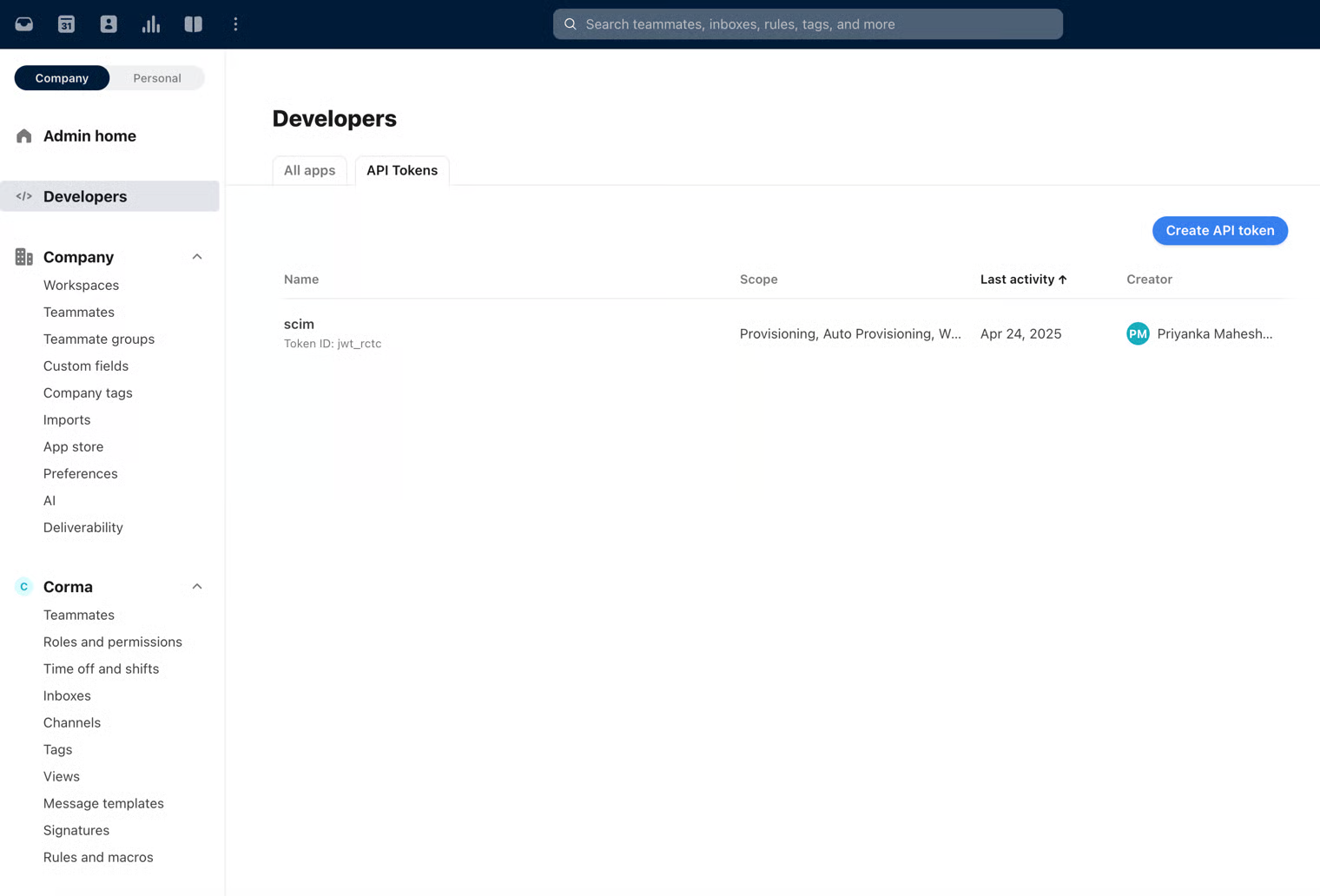
Task: Switch to the All apps tab
Action: (x=309, y=171)
